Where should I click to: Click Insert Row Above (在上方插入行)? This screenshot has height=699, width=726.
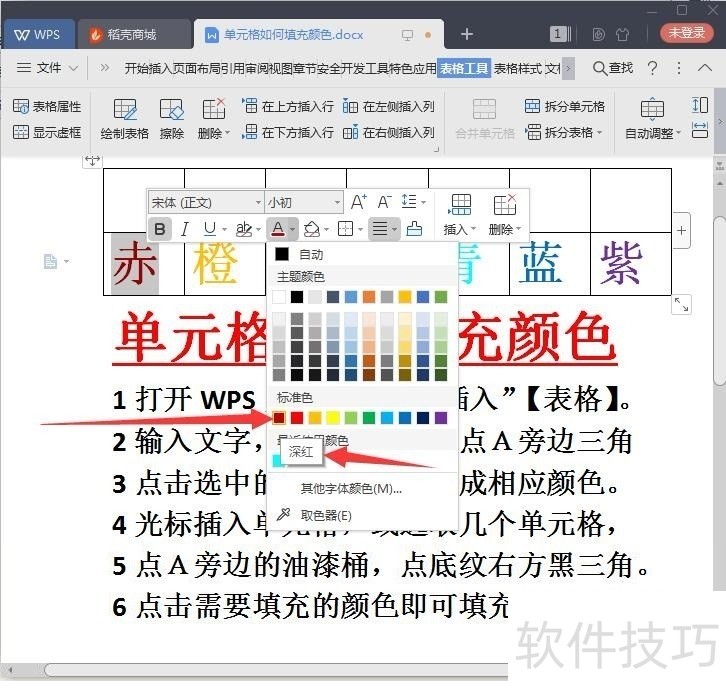(x=288, y=106)
